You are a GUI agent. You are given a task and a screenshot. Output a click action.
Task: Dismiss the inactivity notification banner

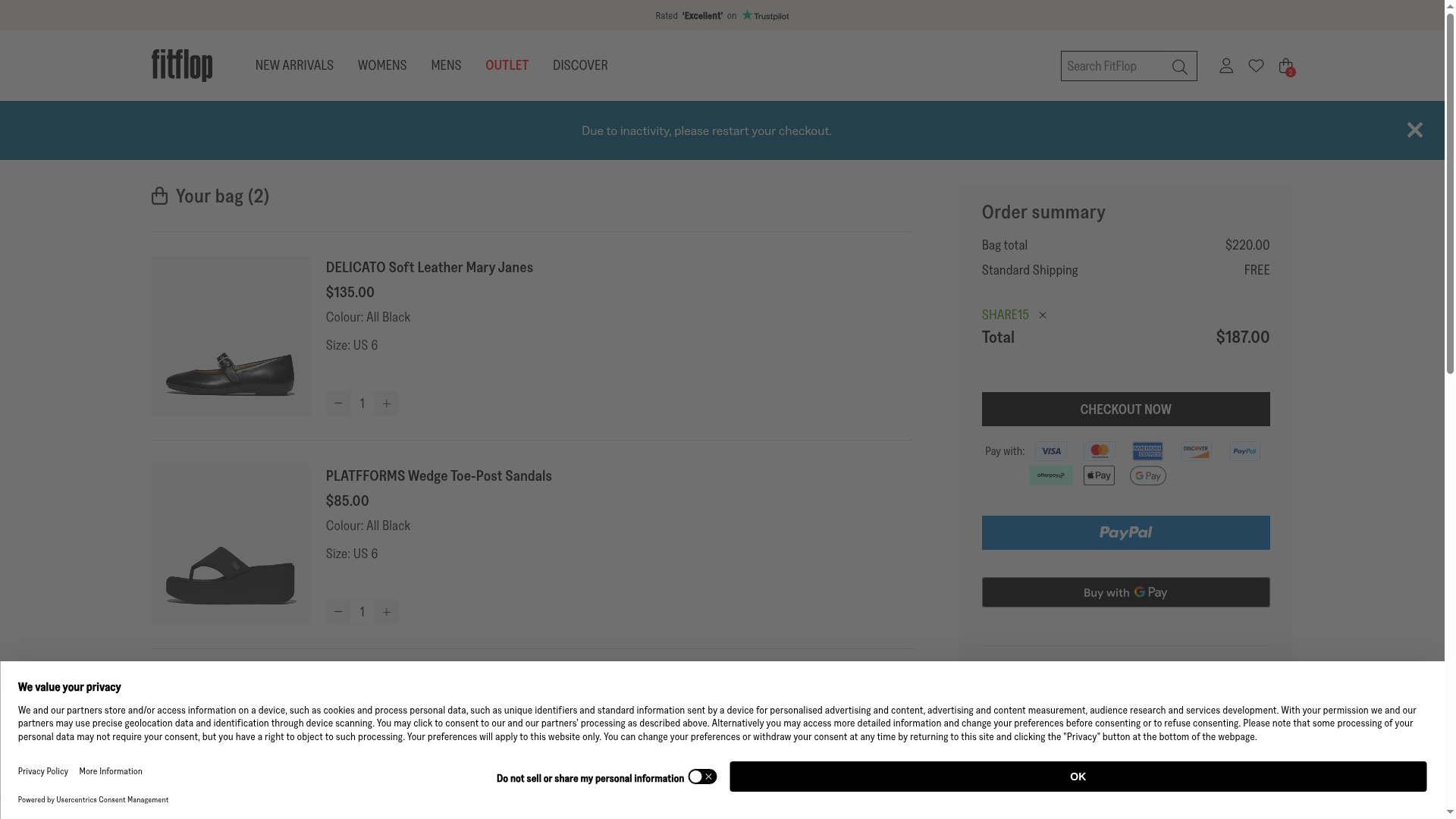pos(1414,130)
